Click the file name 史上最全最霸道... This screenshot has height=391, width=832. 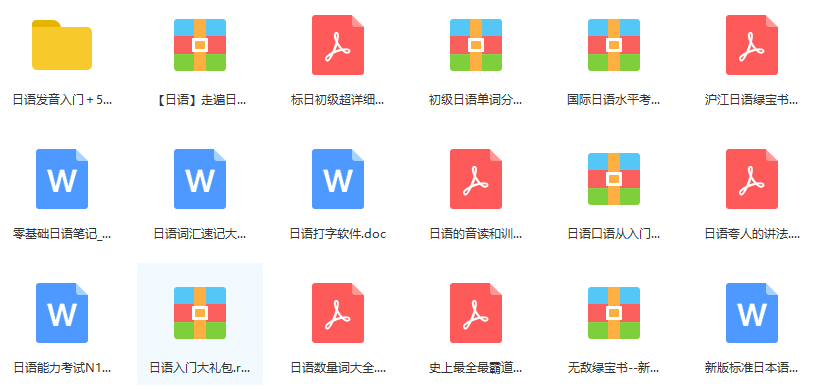(x=476, y=368)
